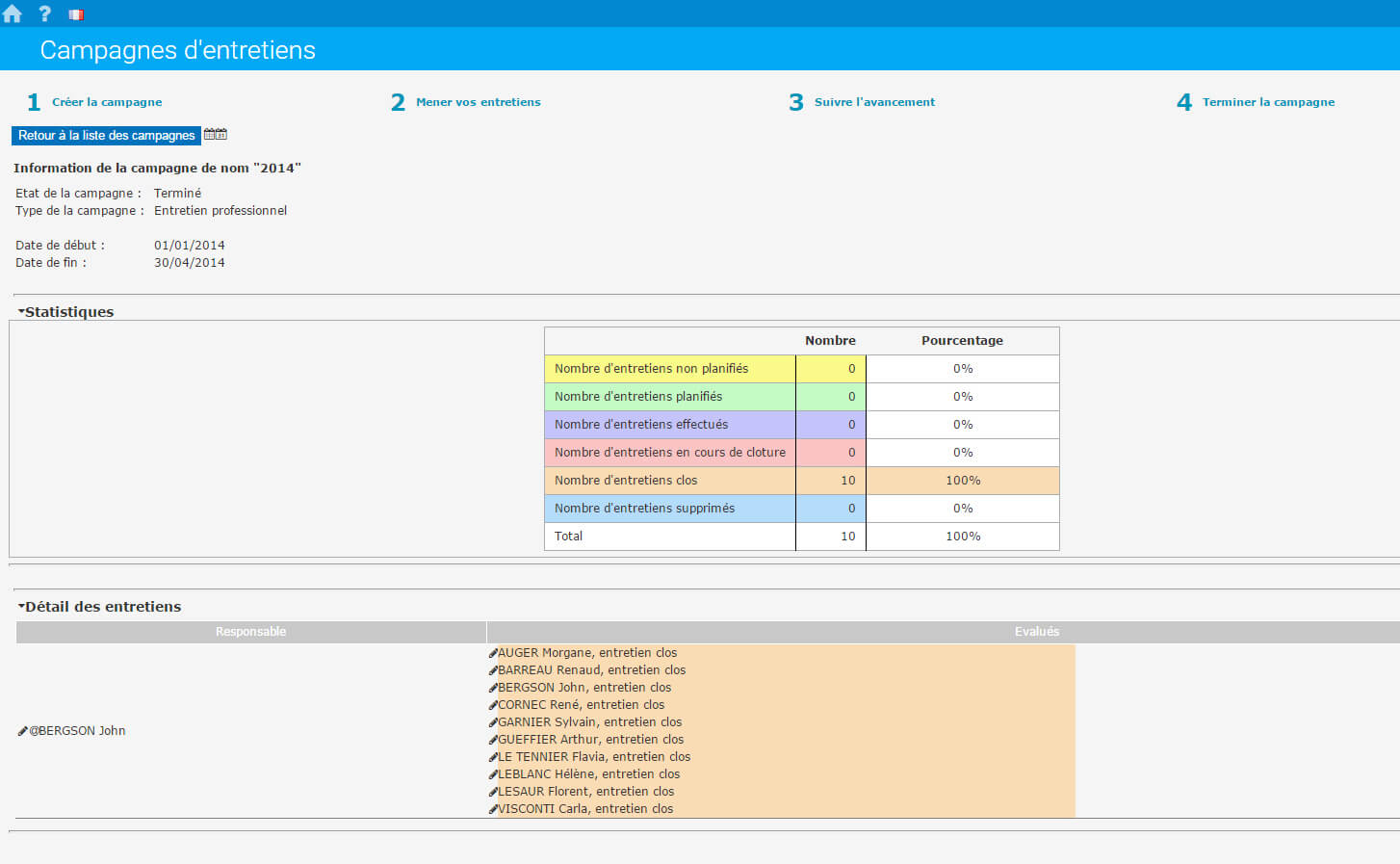Click start date 01/01/2014
The image size is (1400, 864).
[190, 246]
